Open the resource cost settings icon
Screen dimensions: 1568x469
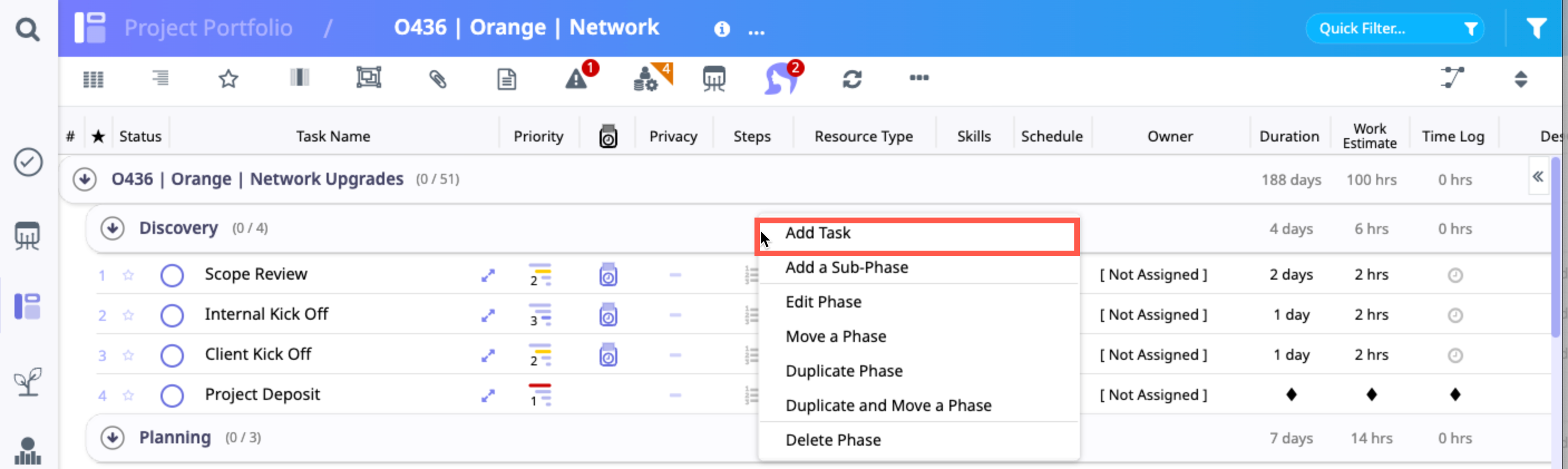coord(646,79)
